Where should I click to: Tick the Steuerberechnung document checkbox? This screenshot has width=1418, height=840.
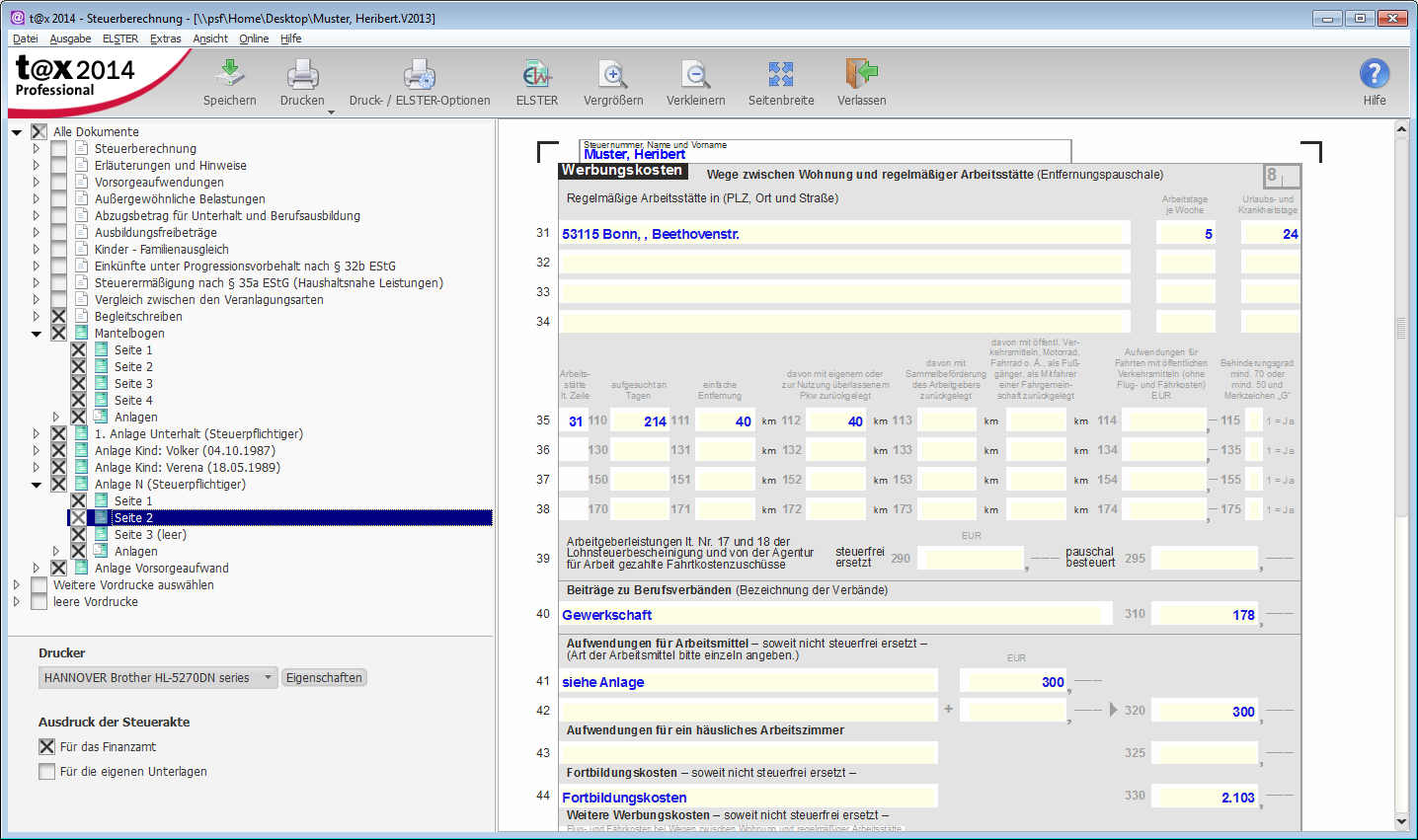59,149
